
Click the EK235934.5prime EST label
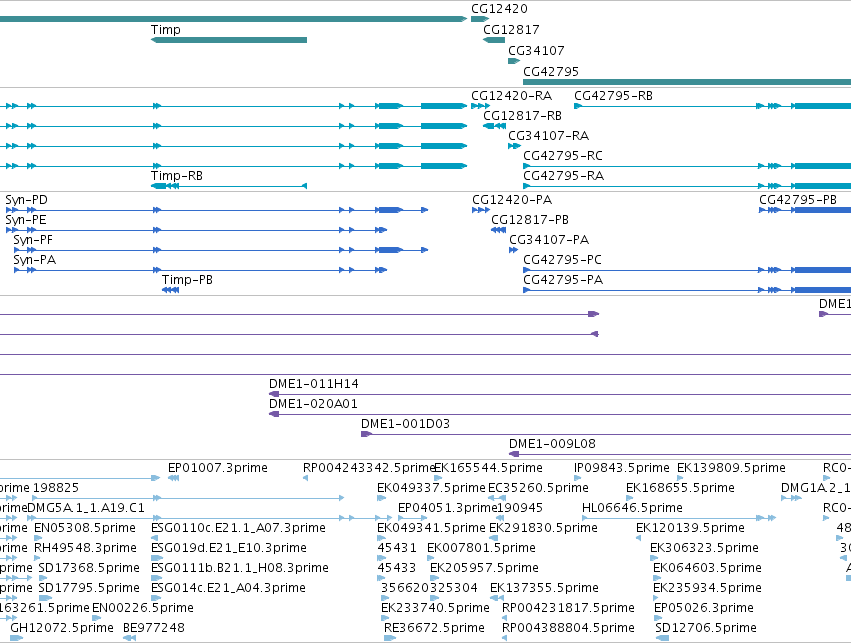[707, 588]
